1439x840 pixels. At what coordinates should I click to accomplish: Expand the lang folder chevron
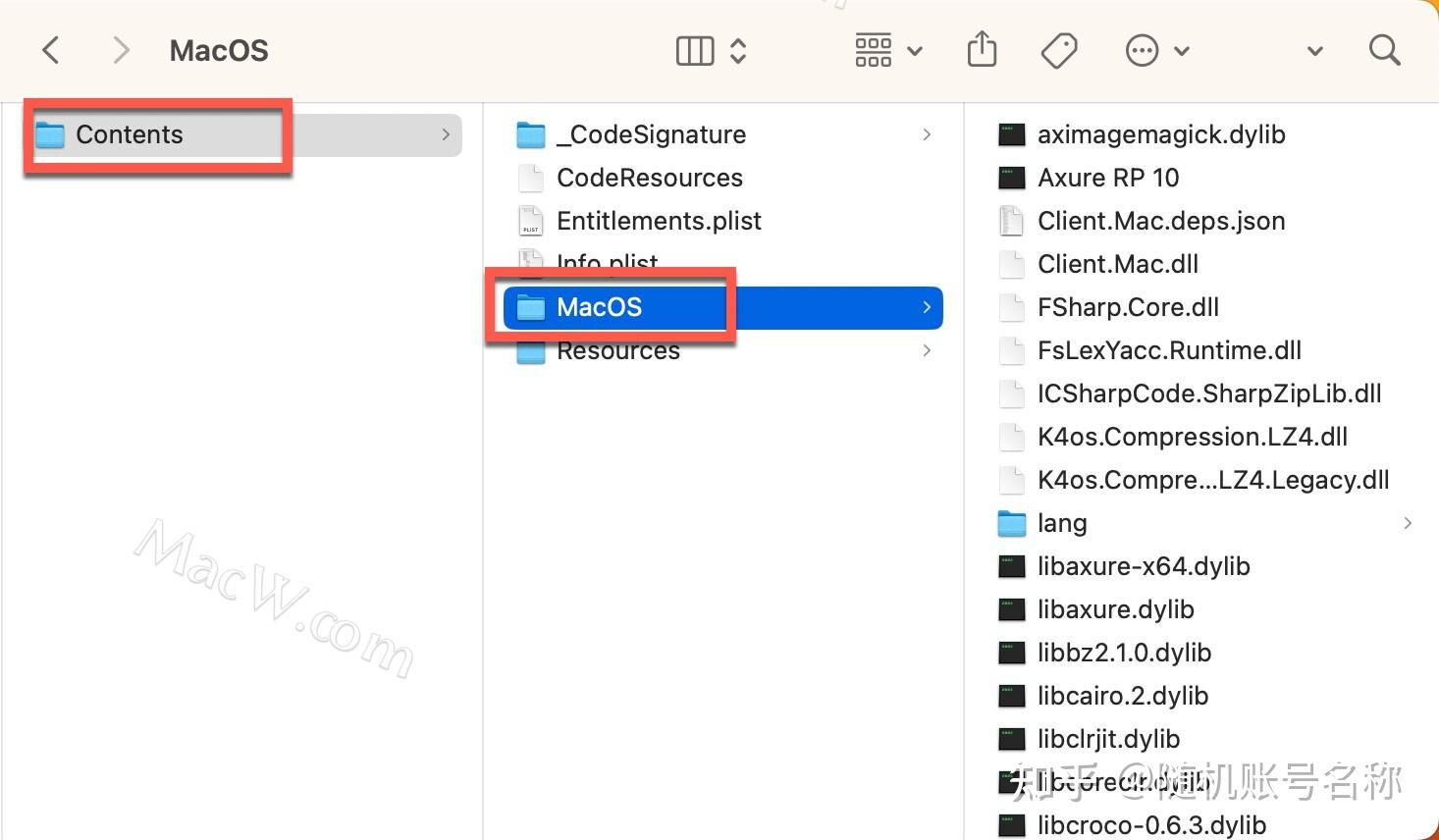point(1408,523)
